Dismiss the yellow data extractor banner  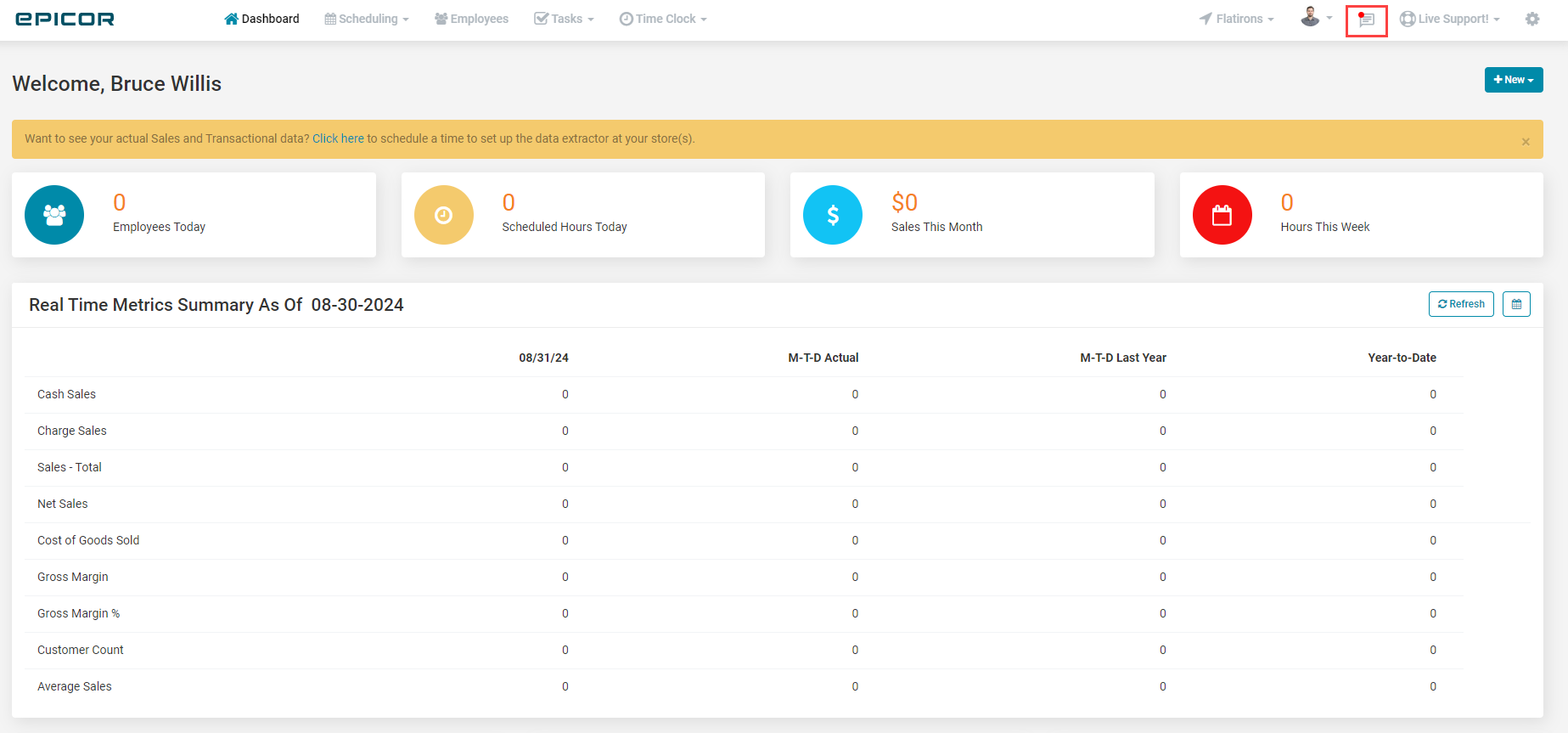tap(1526, 142)
